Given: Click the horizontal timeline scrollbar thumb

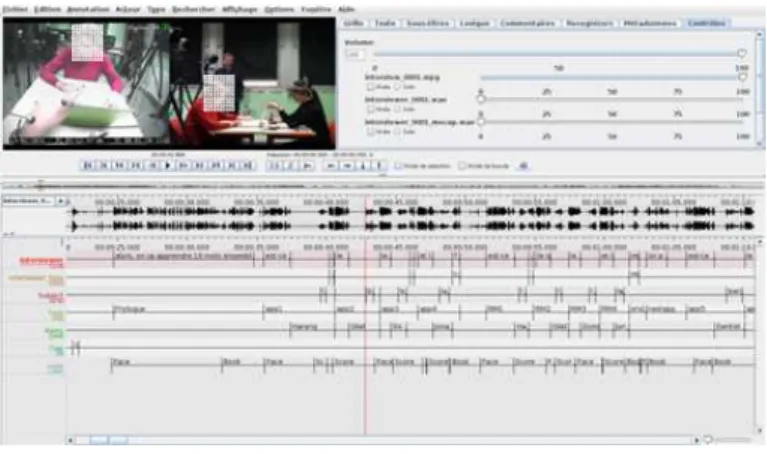Looking at the screenshot, I should 108,440.
